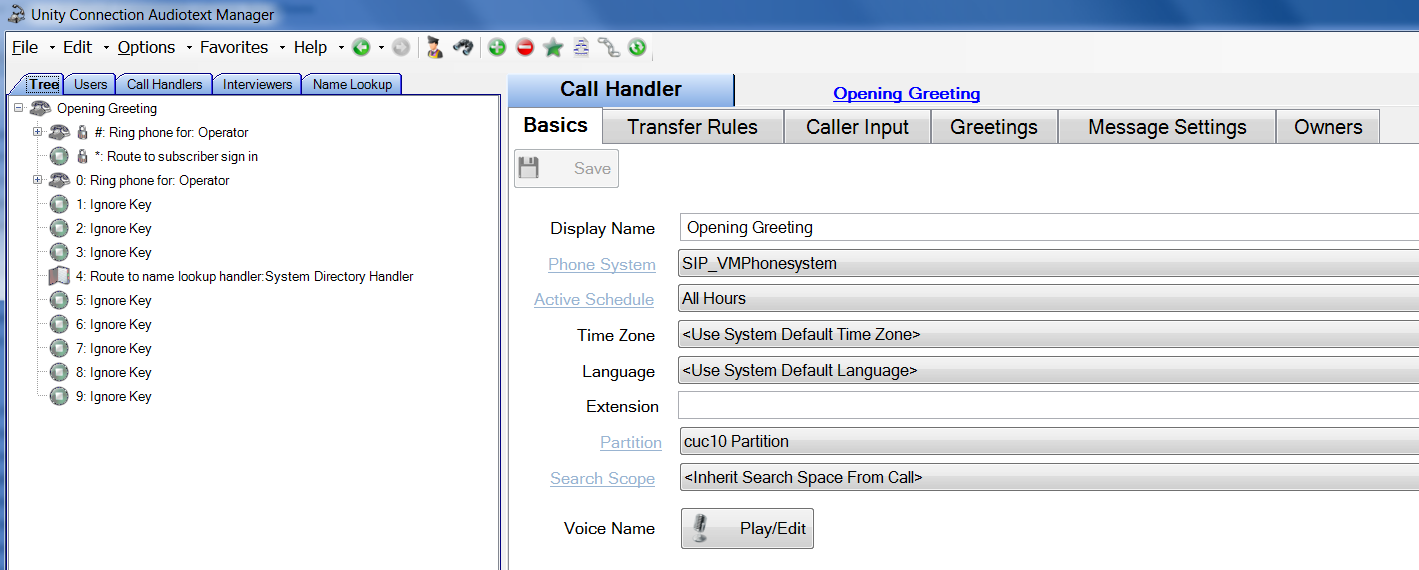
Task: Click the binoculars search icon
Action: point(462,47)
